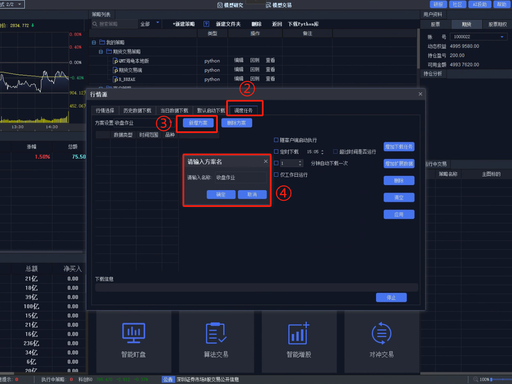Click the 帮助 button at top right
Image resolution: width=512 pixels, height=384 pixels.
[x=502, y=4]
